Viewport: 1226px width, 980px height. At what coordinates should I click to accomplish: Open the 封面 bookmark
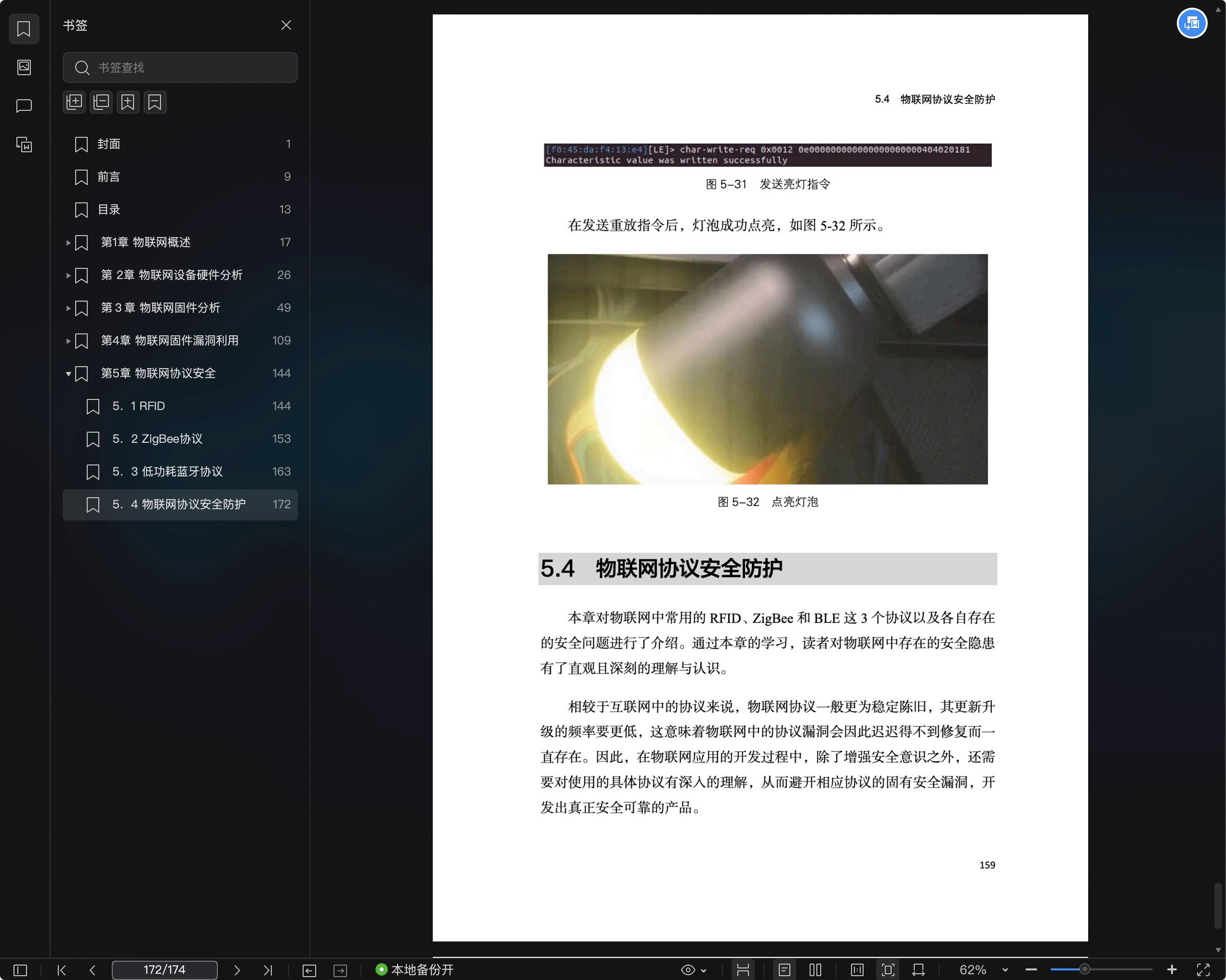180,145
